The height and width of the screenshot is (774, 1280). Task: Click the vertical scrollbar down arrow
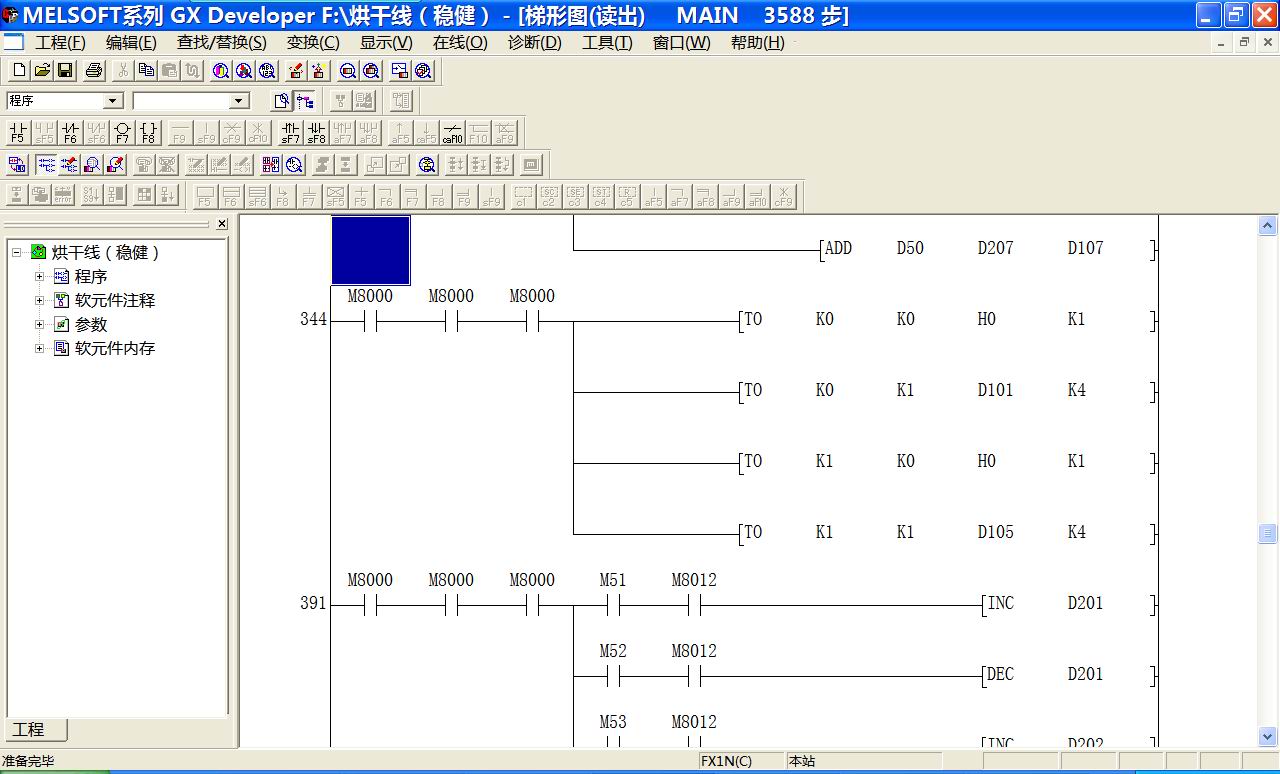coord(1268,737)
